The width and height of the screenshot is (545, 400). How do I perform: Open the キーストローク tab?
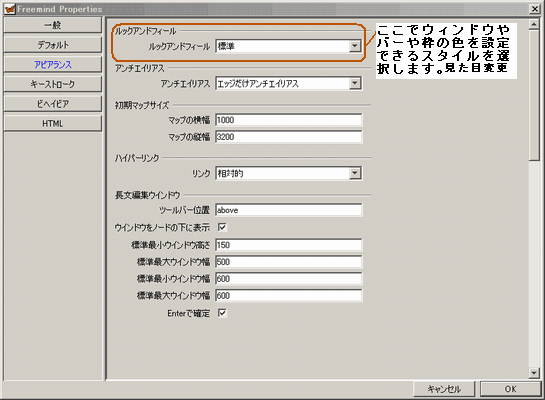[52, 84]
